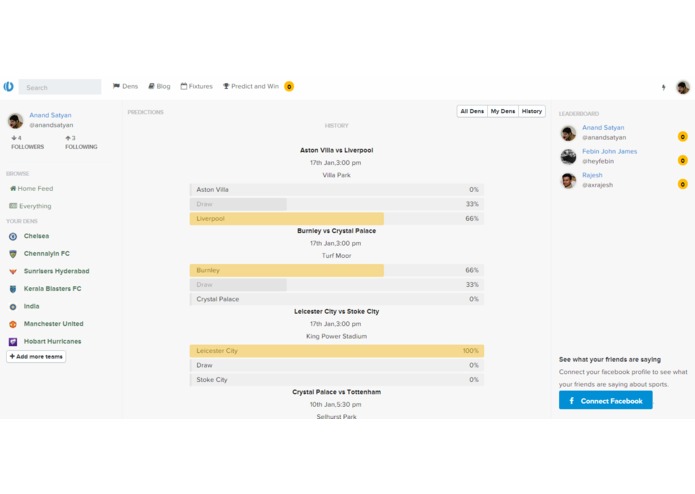Open the Sunrisers Hyderabad den
695x494 pixels.
pyautogui.click(x=56, y=271)
